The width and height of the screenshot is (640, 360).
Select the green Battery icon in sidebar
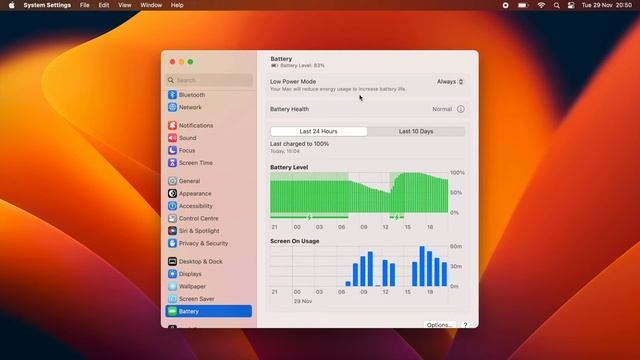(x=172, y=311)
